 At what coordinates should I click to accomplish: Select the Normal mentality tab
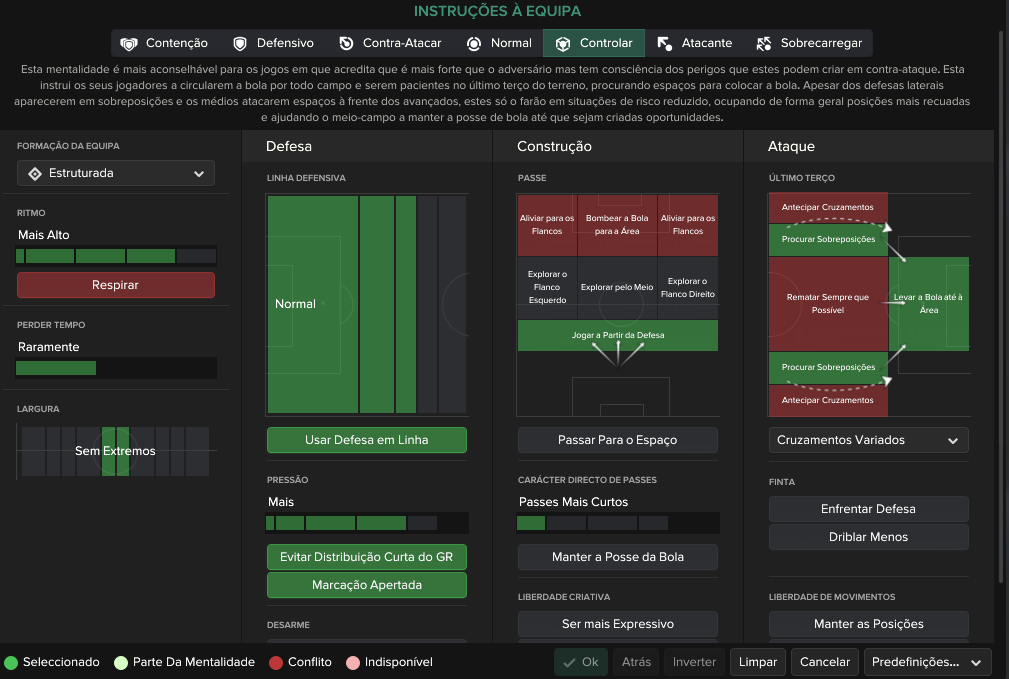499,43
